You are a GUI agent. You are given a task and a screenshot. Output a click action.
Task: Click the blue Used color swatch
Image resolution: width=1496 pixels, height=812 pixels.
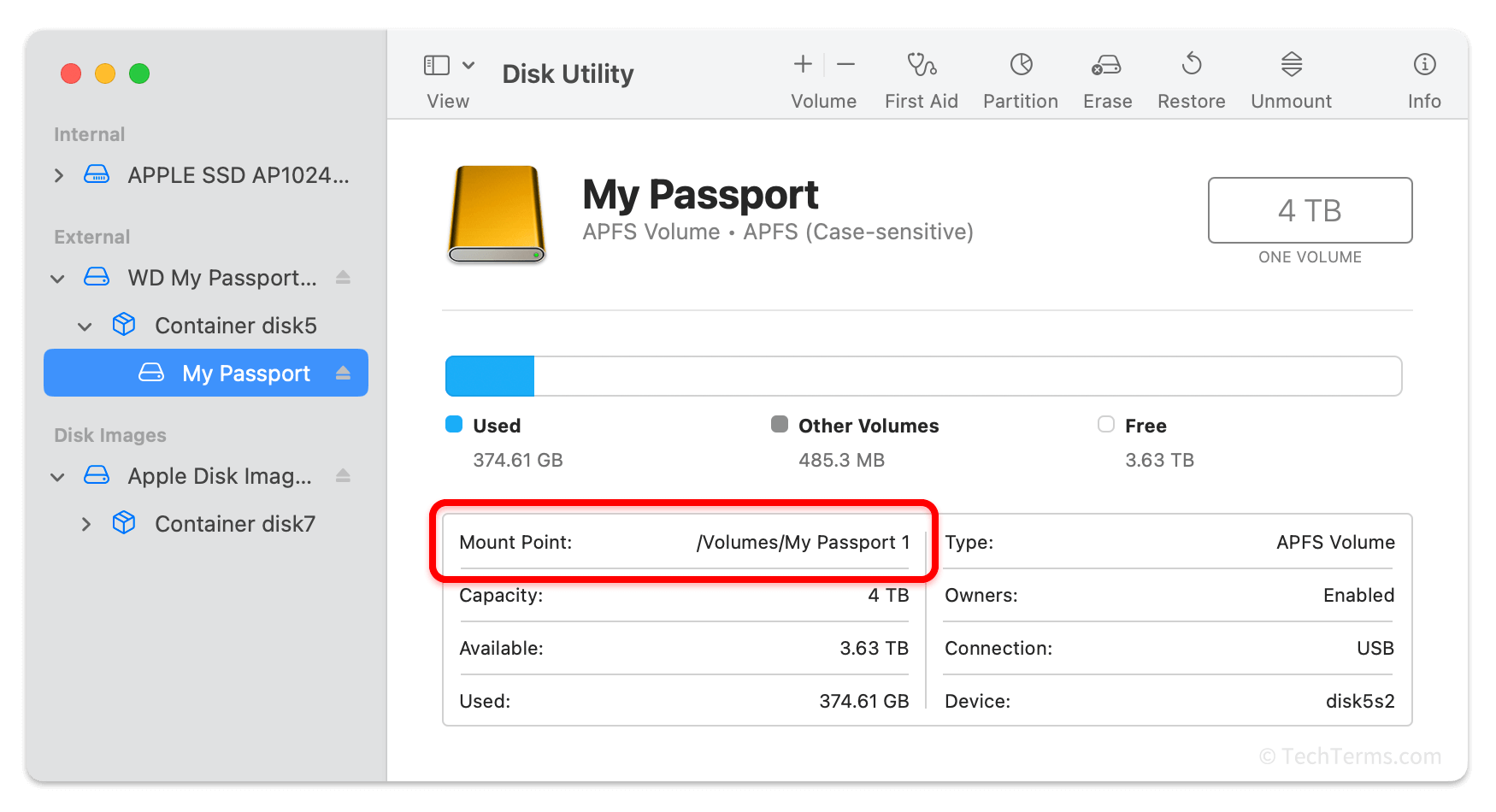click(454, 424)
